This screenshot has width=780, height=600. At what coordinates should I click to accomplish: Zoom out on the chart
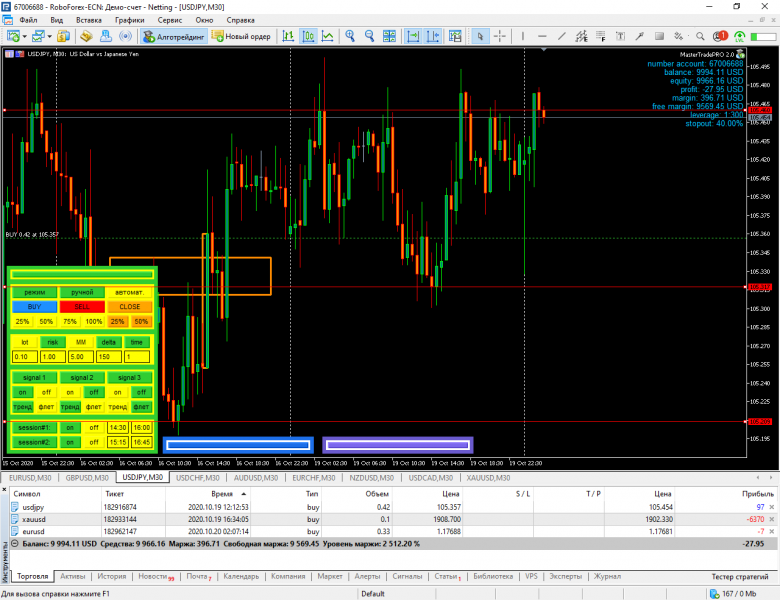click(x=370, y=36)
